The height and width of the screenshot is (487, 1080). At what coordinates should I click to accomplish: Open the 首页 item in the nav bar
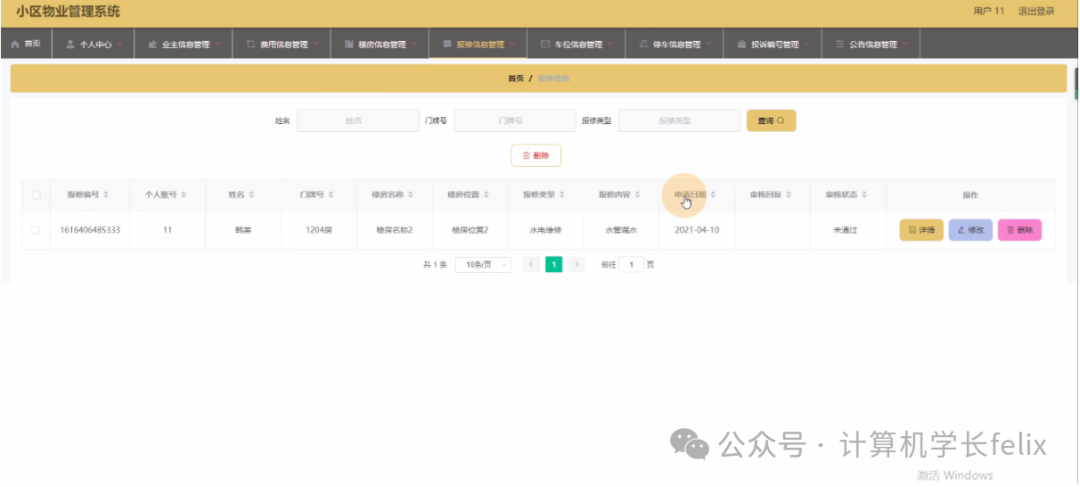[x=32, y=44]
